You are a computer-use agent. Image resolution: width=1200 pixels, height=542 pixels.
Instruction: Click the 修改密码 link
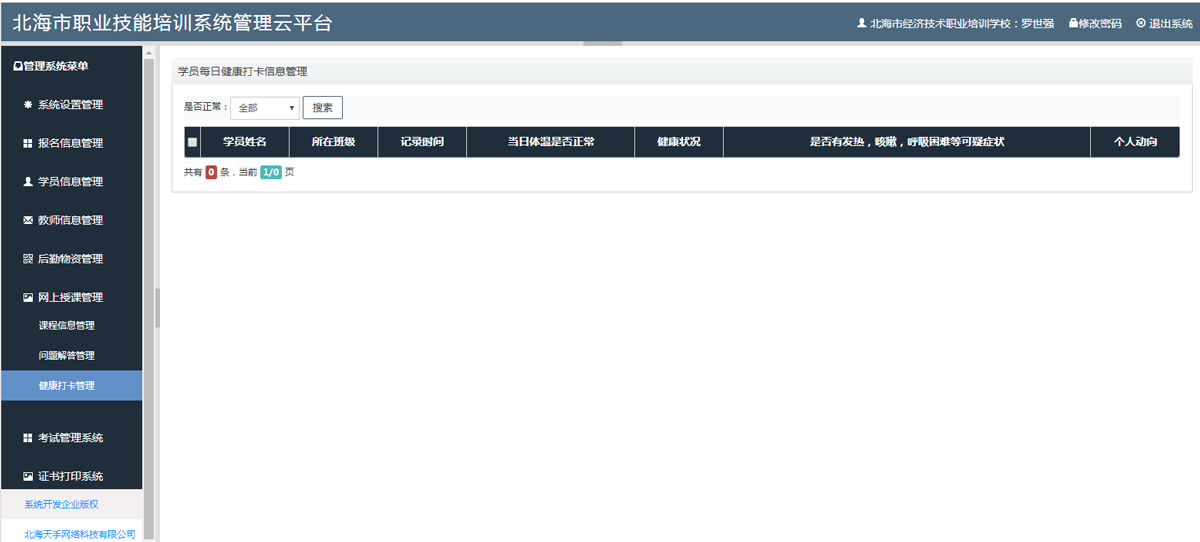click(x=1095, y=23)
